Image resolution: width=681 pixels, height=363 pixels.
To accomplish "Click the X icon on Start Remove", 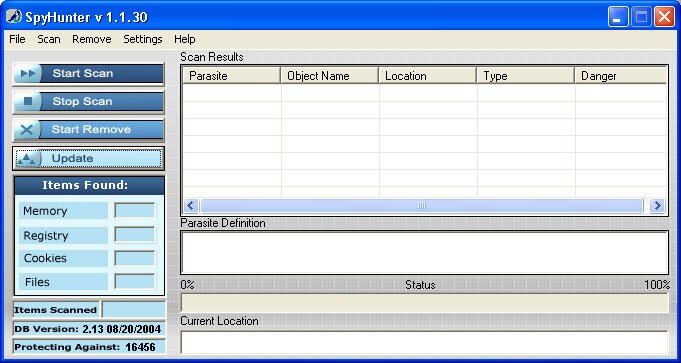I will [x=27, y=129].
